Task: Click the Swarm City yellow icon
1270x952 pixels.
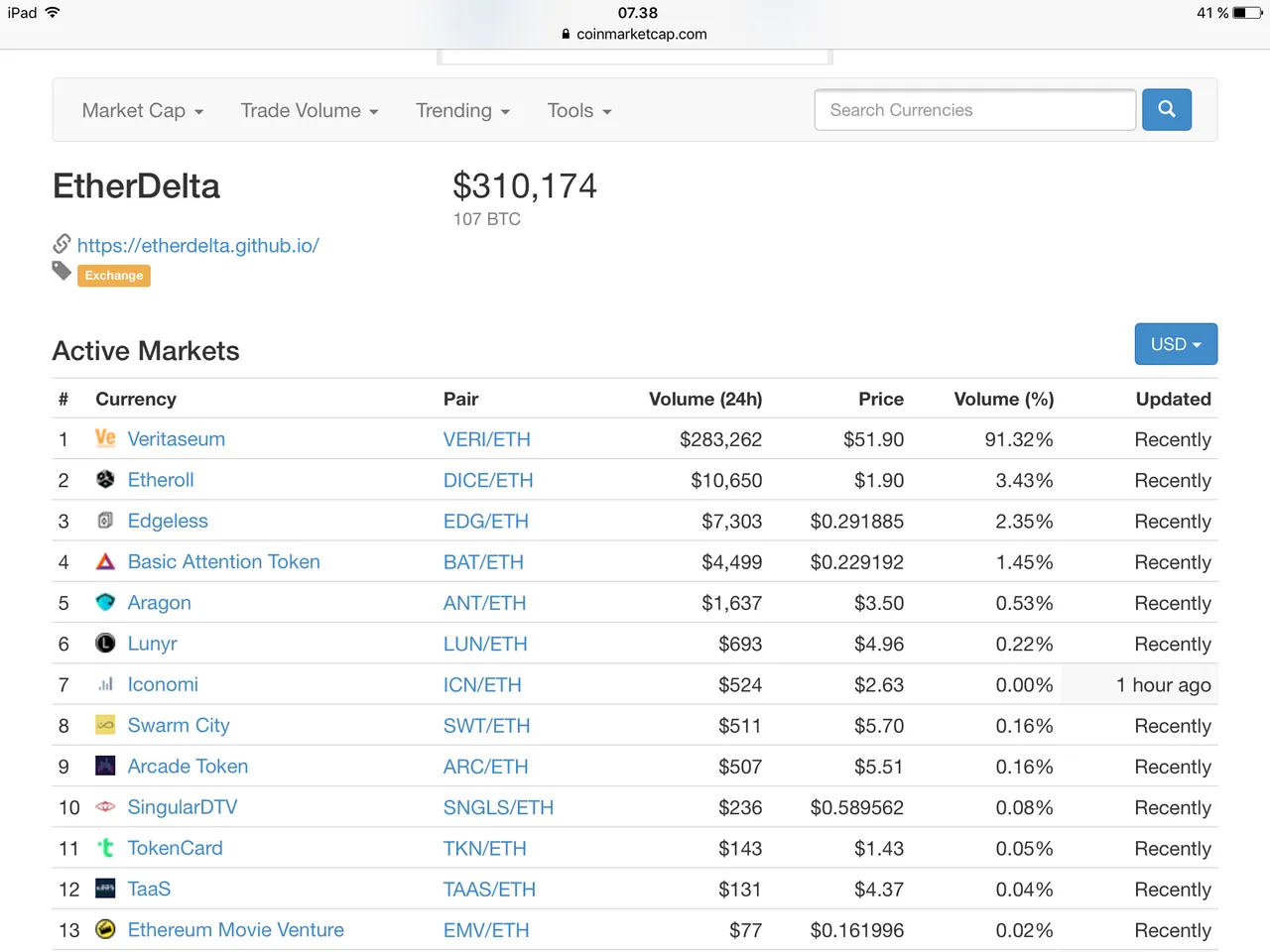Action: [x=105, y=725]
